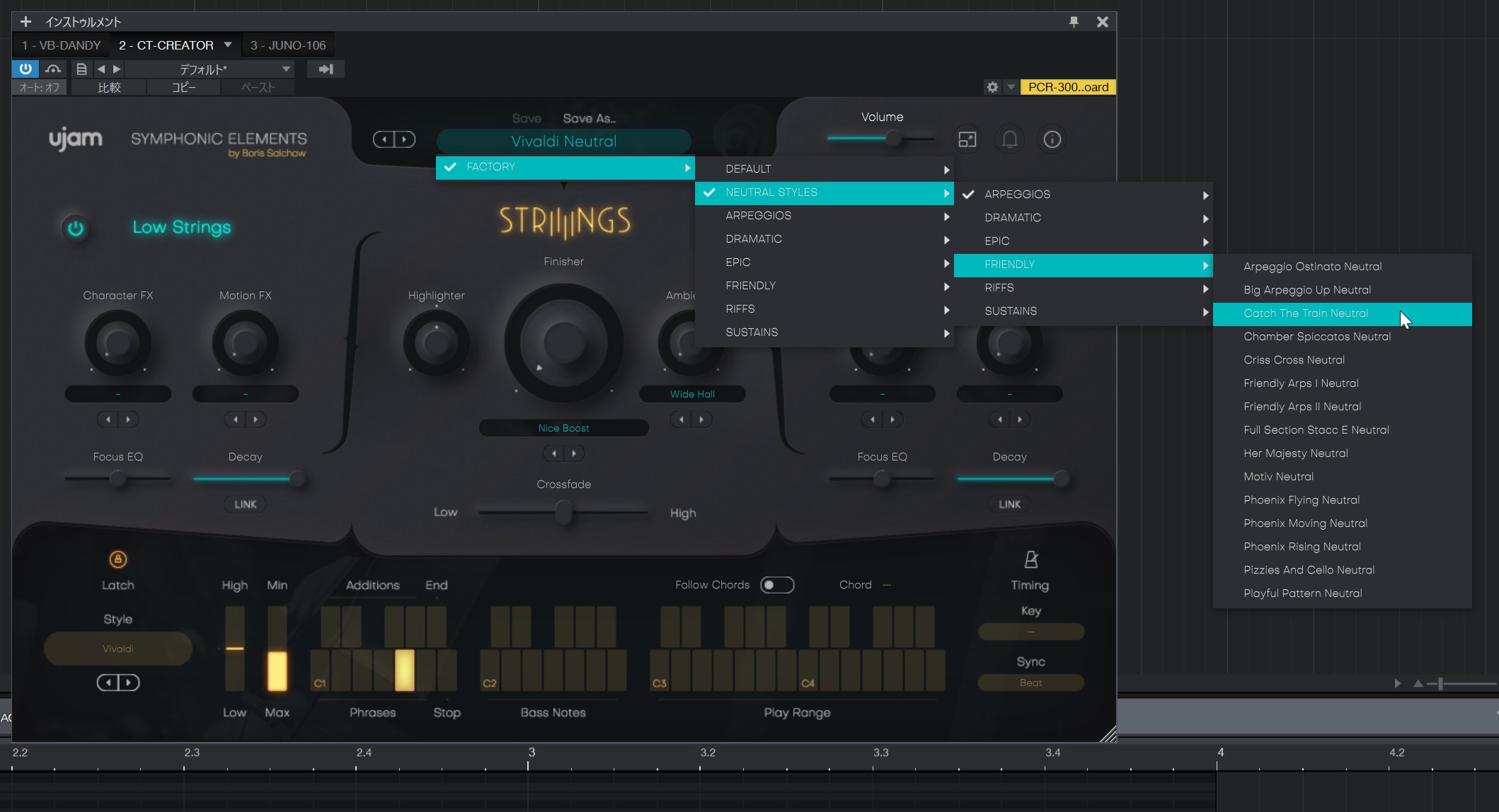Choose Phoenix Rising Neutral preset
The height and width of the screenshot is (812, 1499).
tap(1343, 547)
